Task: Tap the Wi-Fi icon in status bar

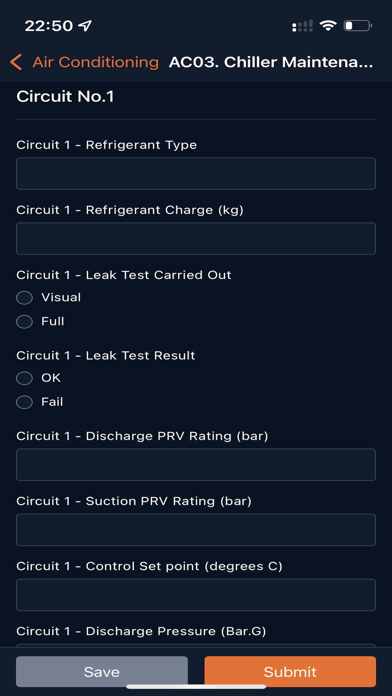Action: [328, 26]
